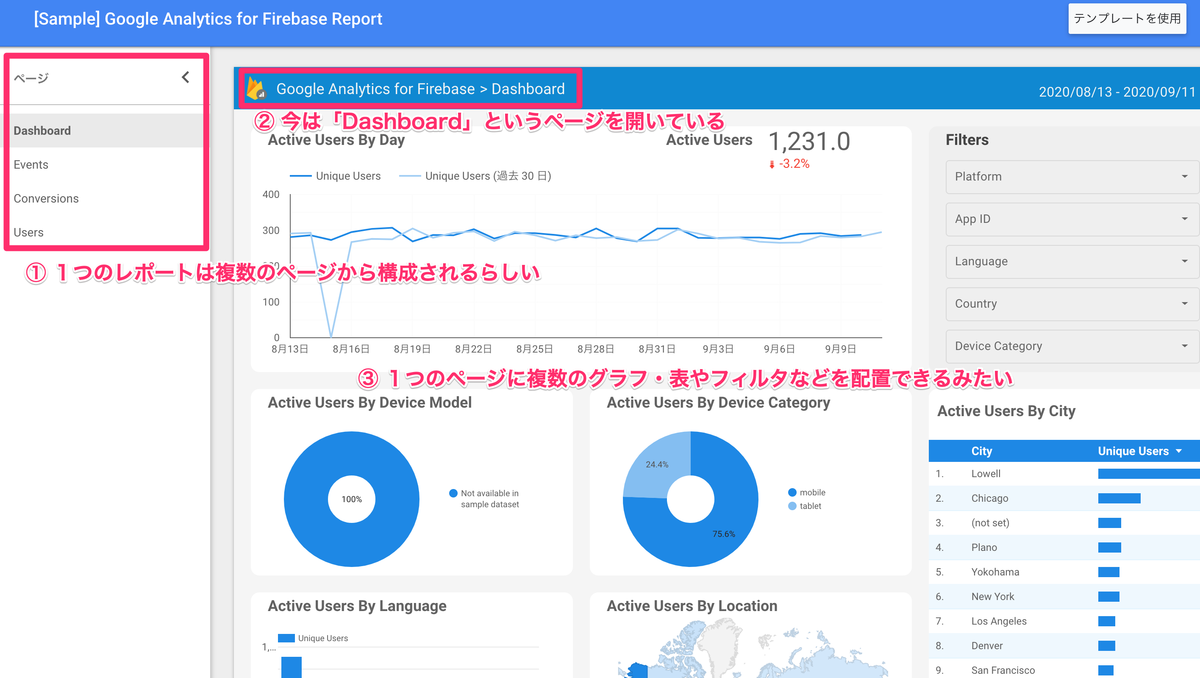The width and height of the screenshot is (1200, 678).
Task: Click the Los Angeles row in city table
Action: click(1064, 621)
